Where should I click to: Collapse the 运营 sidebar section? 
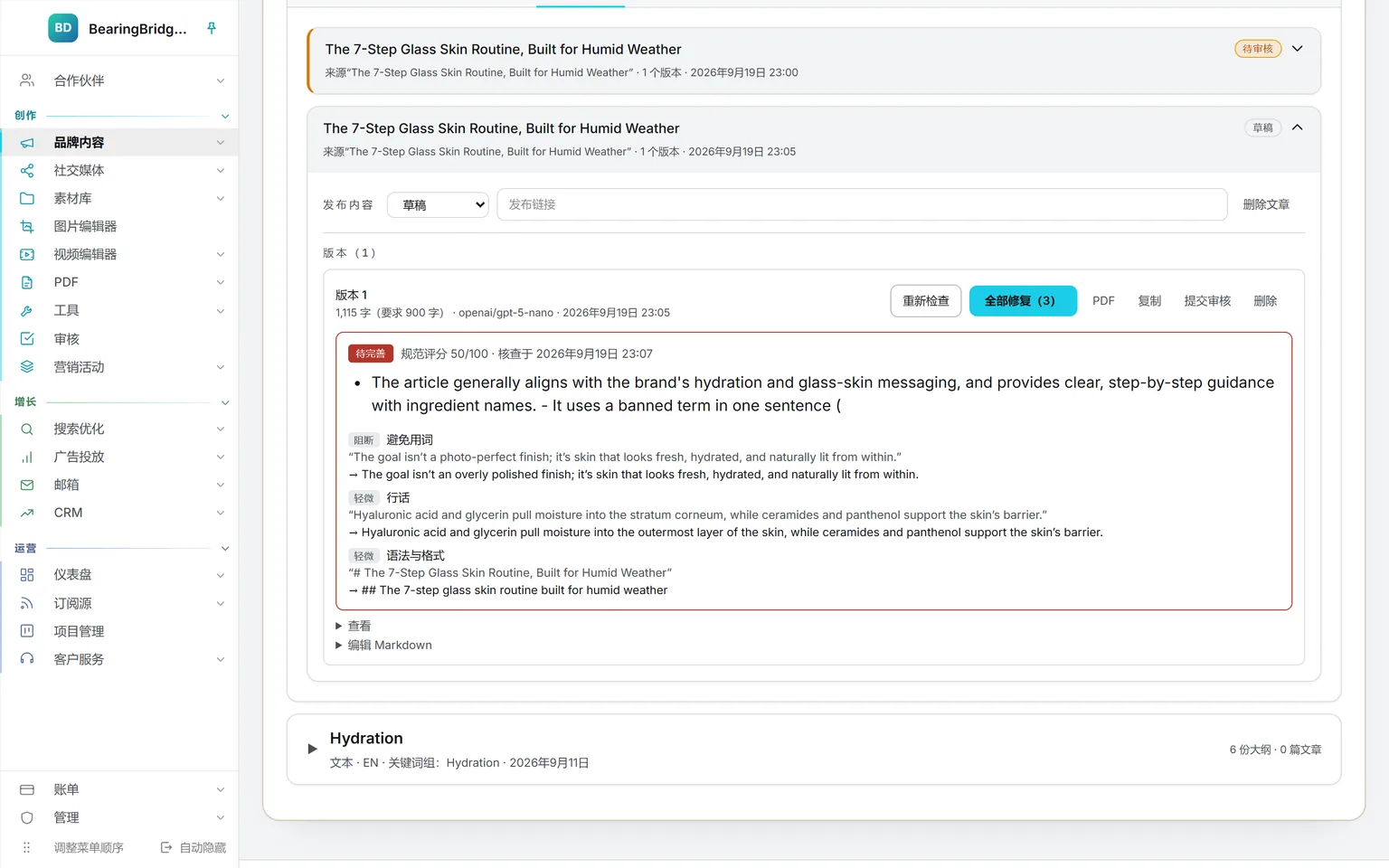[225, 548]
